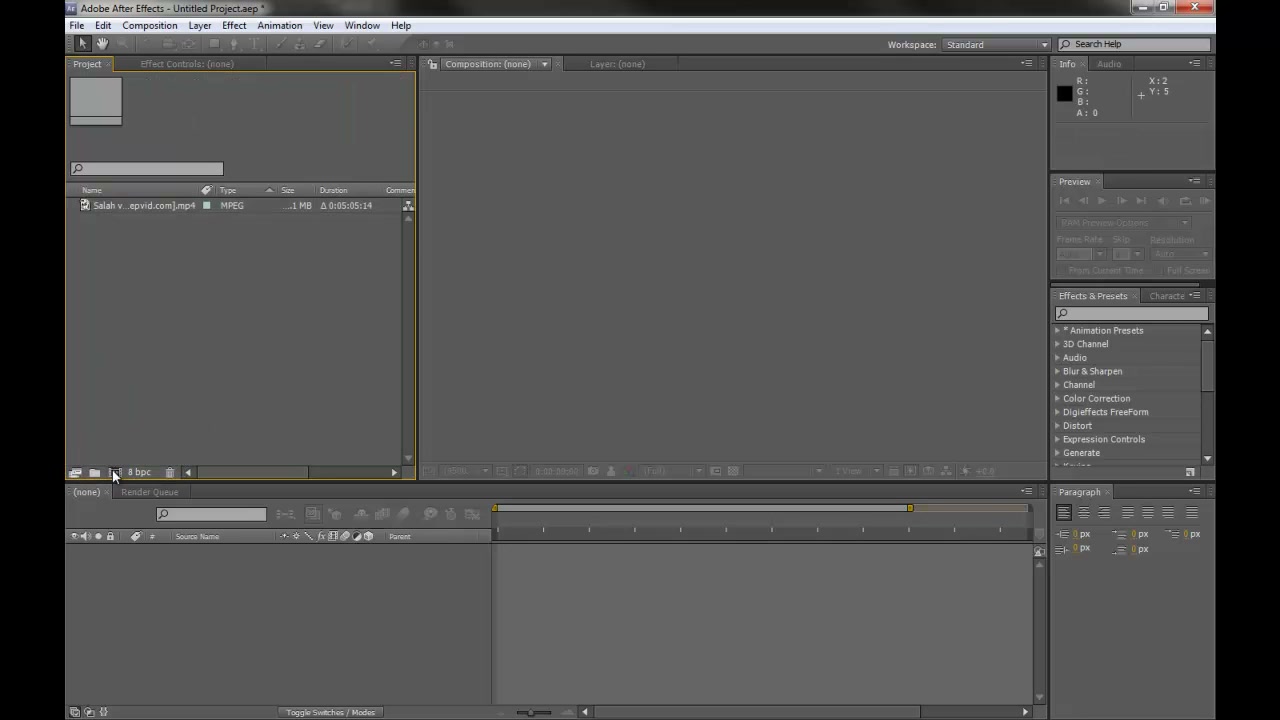1280x720 pixels.
Task: Open Effects & Presets panel menu
Action: (x=1194, y=296)
